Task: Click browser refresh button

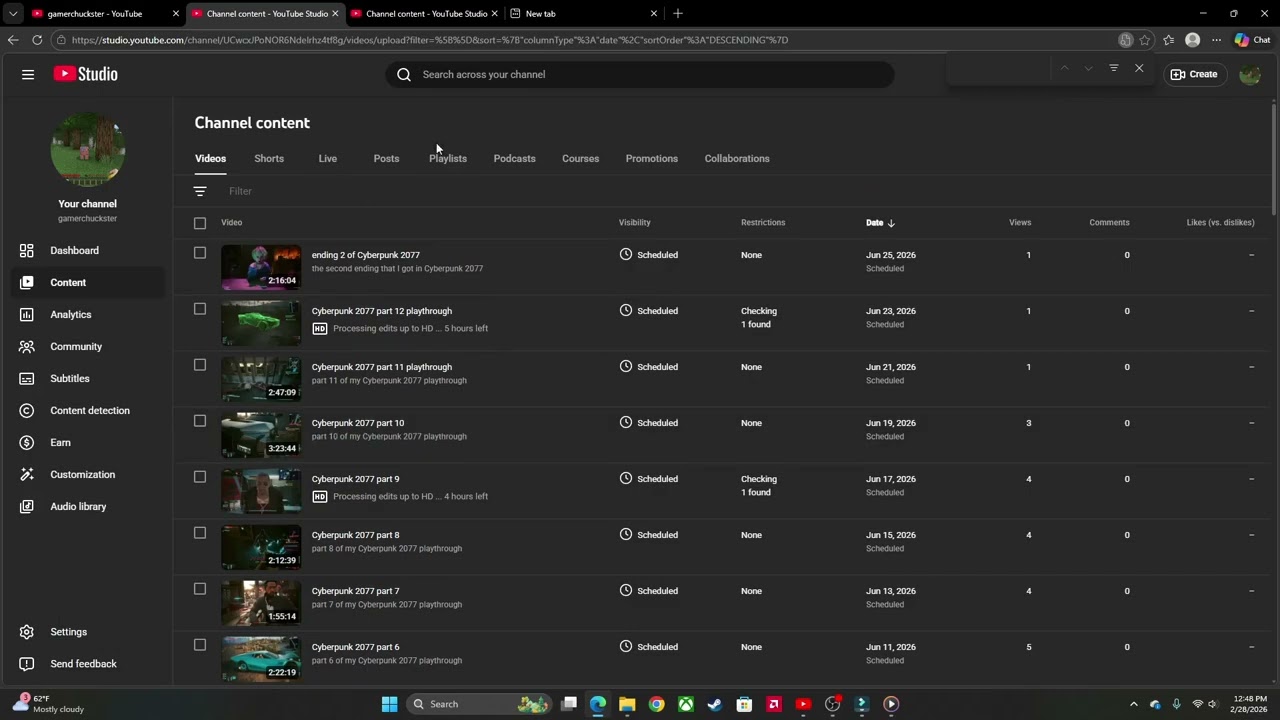Action: pos(37,40)
